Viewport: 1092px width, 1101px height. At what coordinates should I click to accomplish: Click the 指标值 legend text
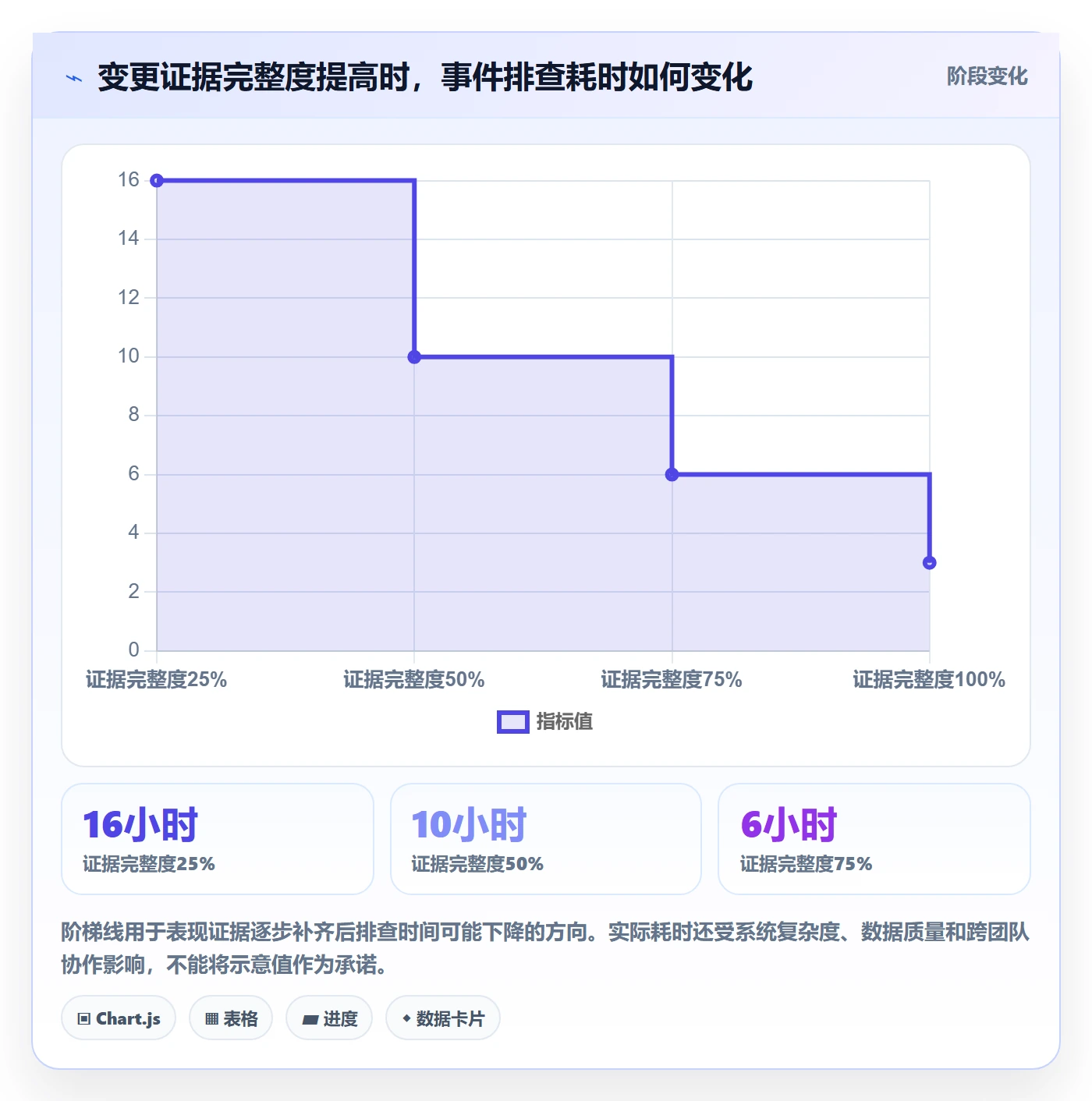coord(565,722)
